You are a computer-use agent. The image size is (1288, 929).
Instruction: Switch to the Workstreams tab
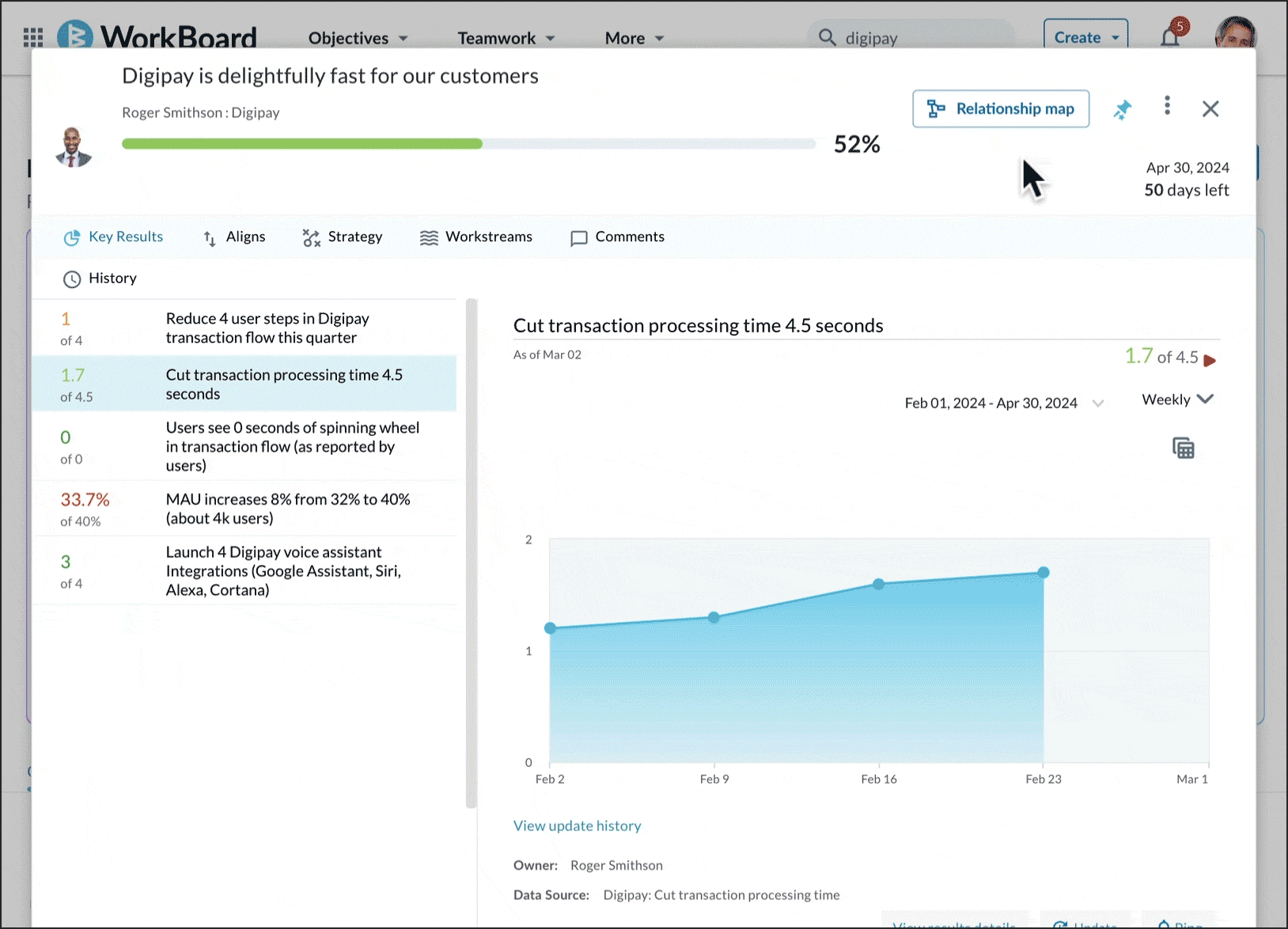pos(475,237)
